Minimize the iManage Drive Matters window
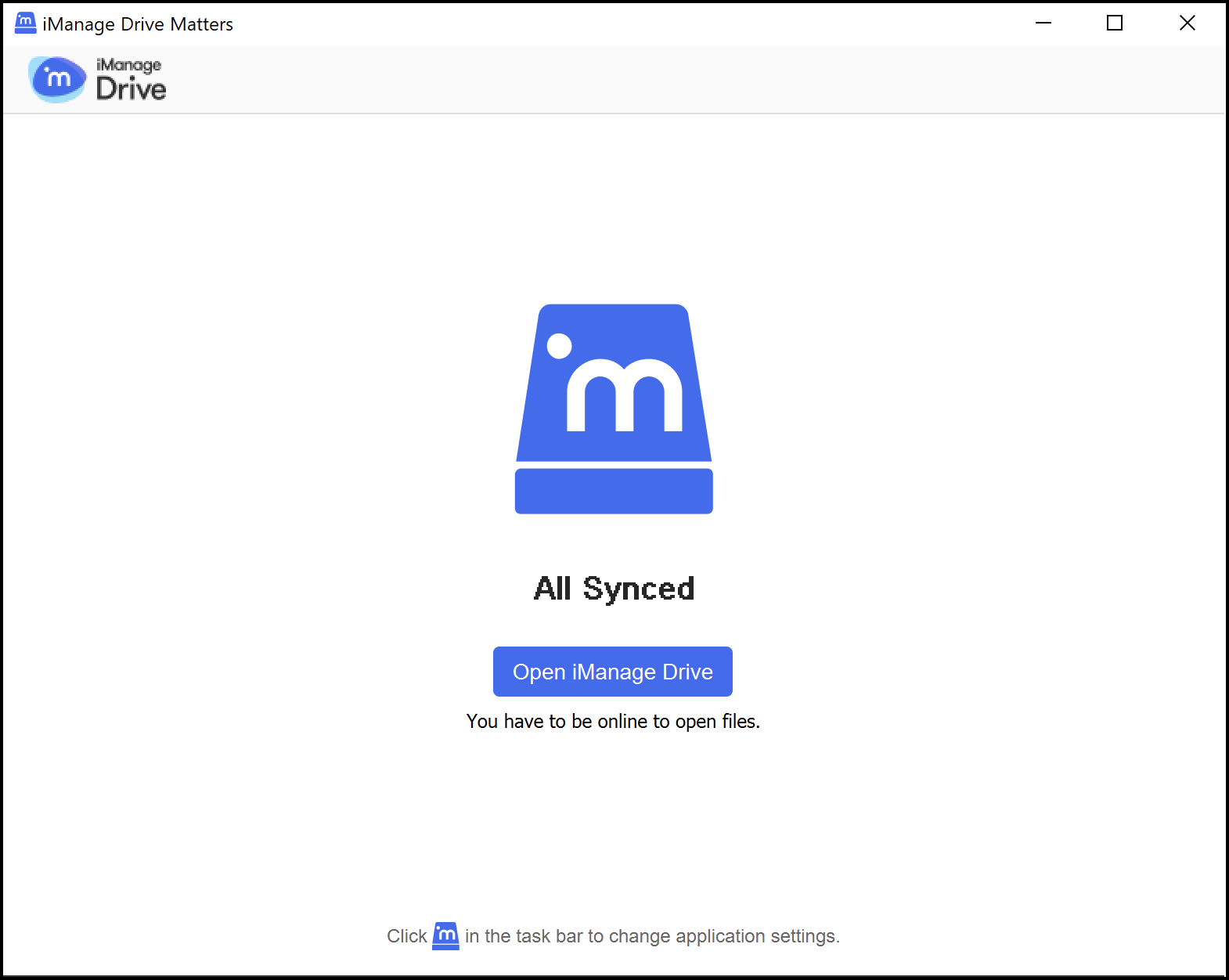Image resolution: width=1229 pixels, height=980 pixels. click(x=1043, y=23)
